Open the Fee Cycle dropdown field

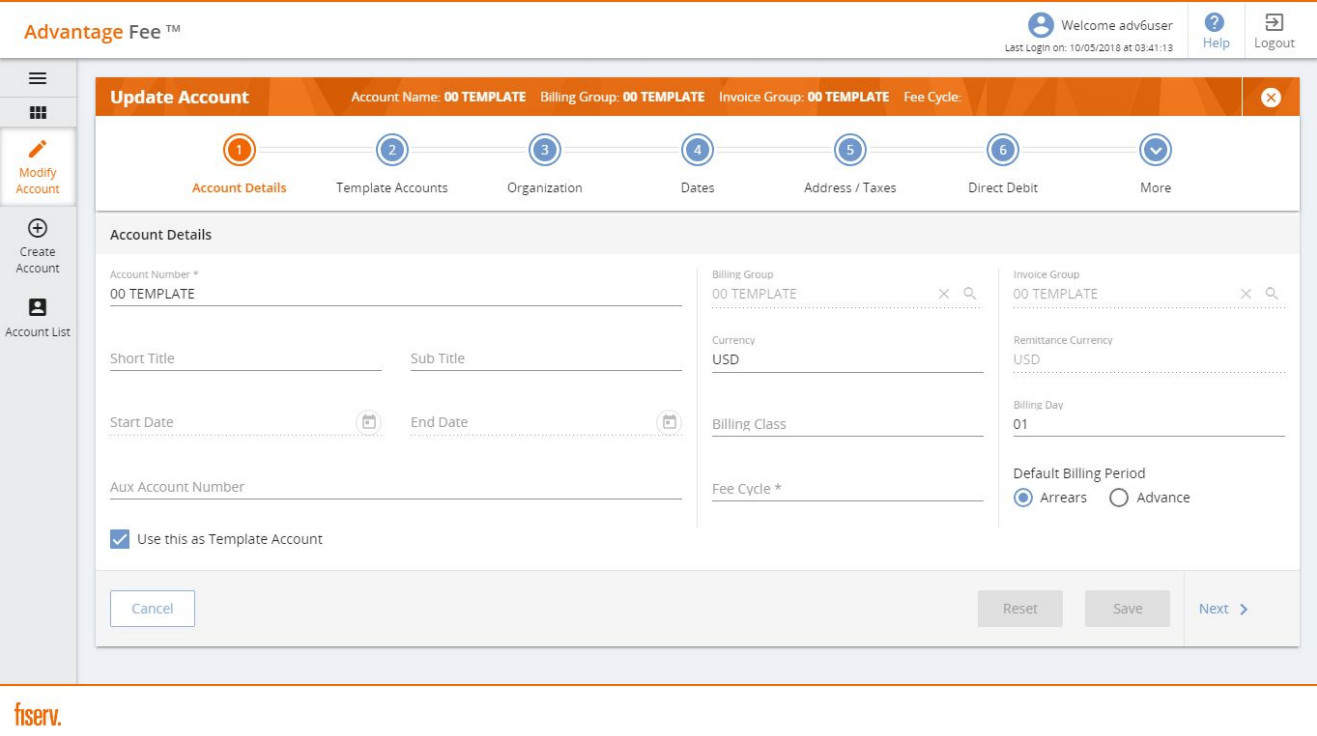846,489
